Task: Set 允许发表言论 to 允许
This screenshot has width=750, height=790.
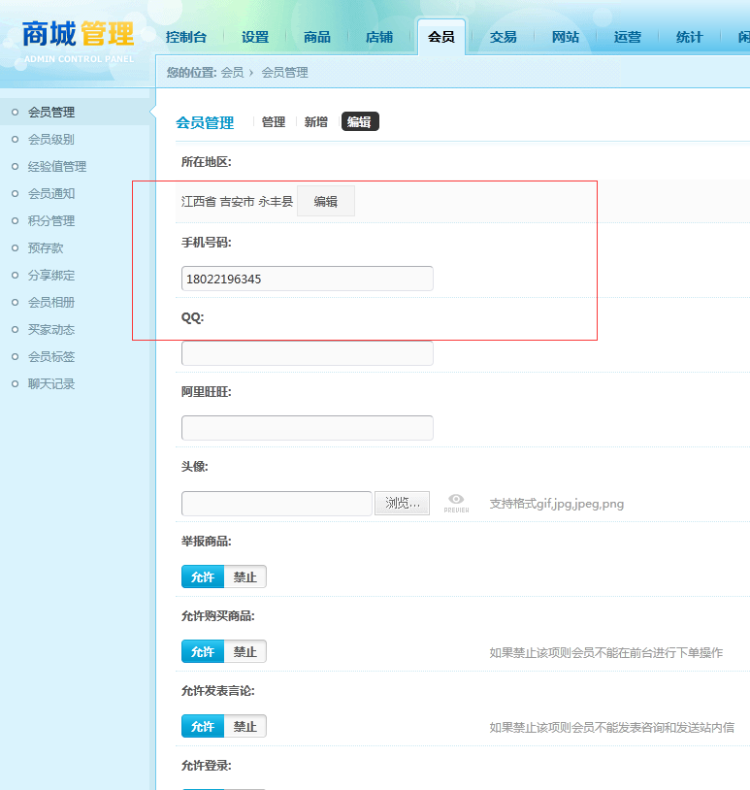Action: [202, 726]
